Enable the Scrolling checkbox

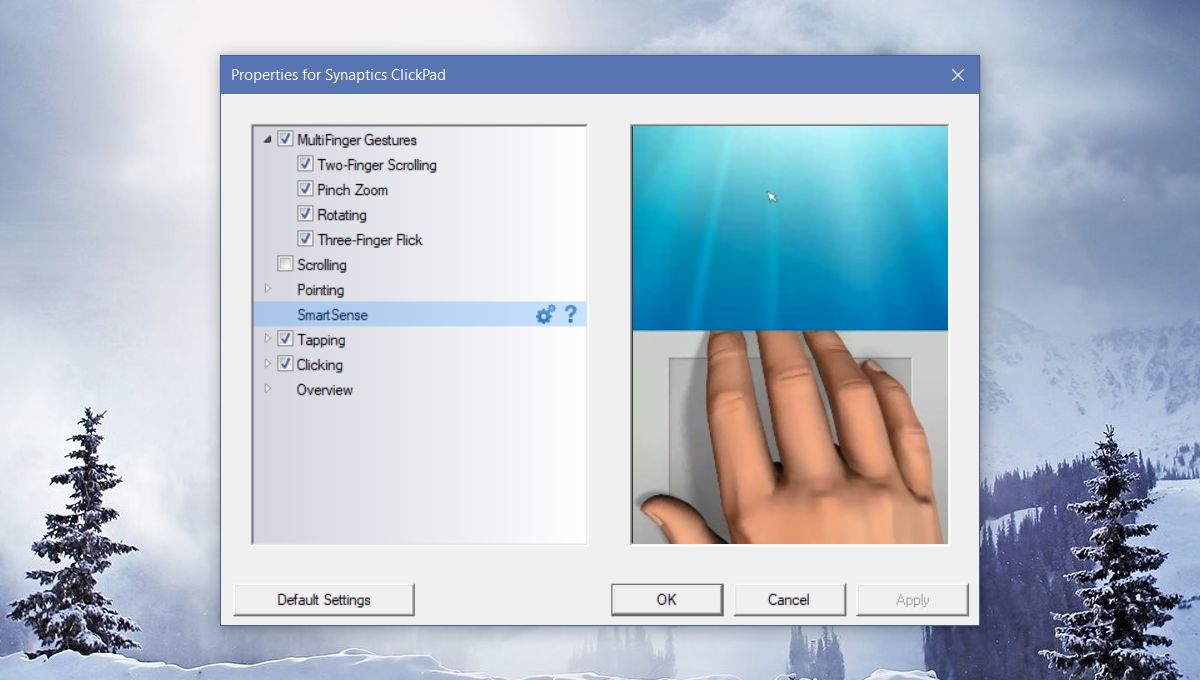285,265
